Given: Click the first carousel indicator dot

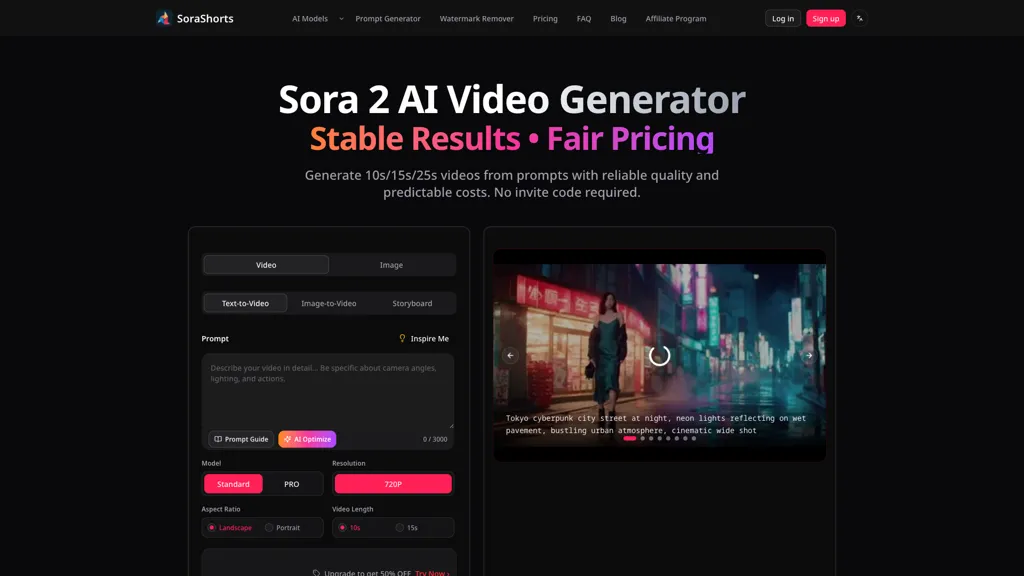Looking at the screenshot, I should (630, 438).
